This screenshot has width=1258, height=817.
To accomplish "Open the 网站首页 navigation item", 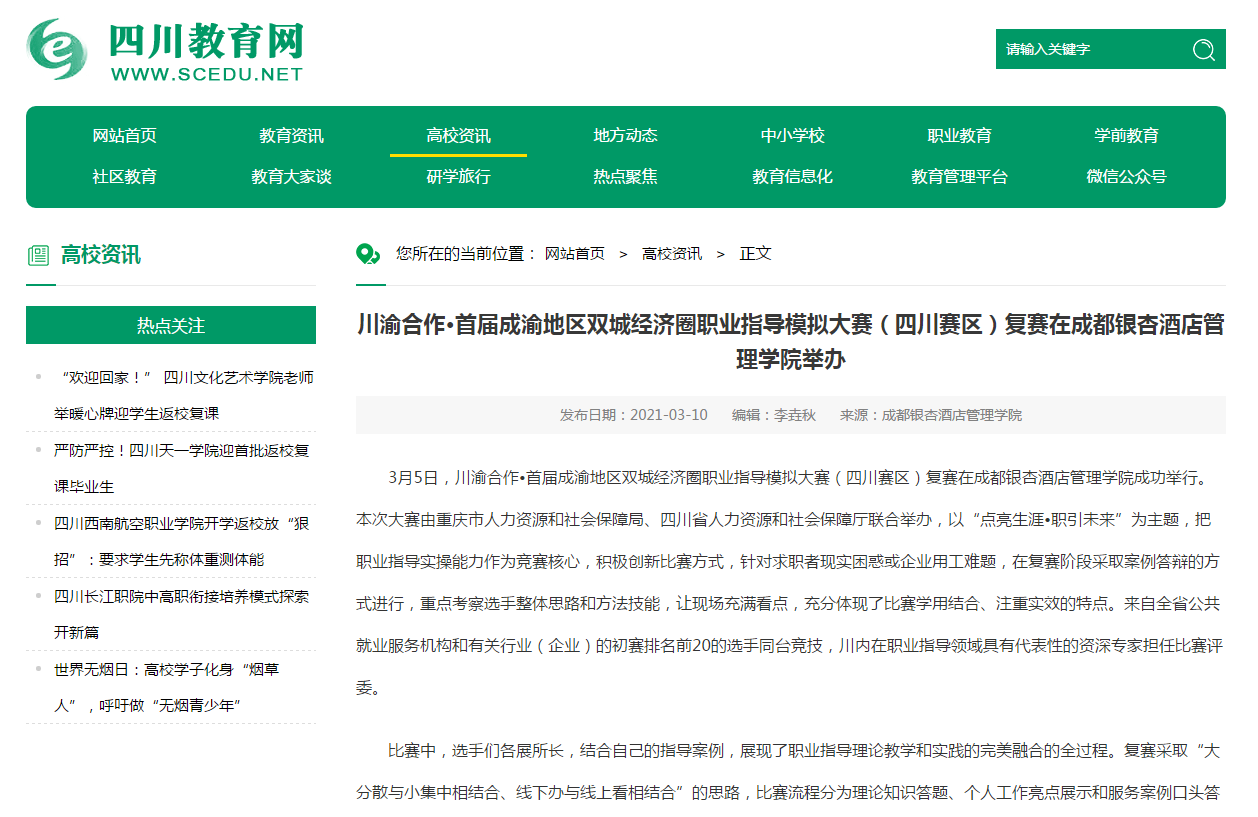I will (x=126, y=135).
